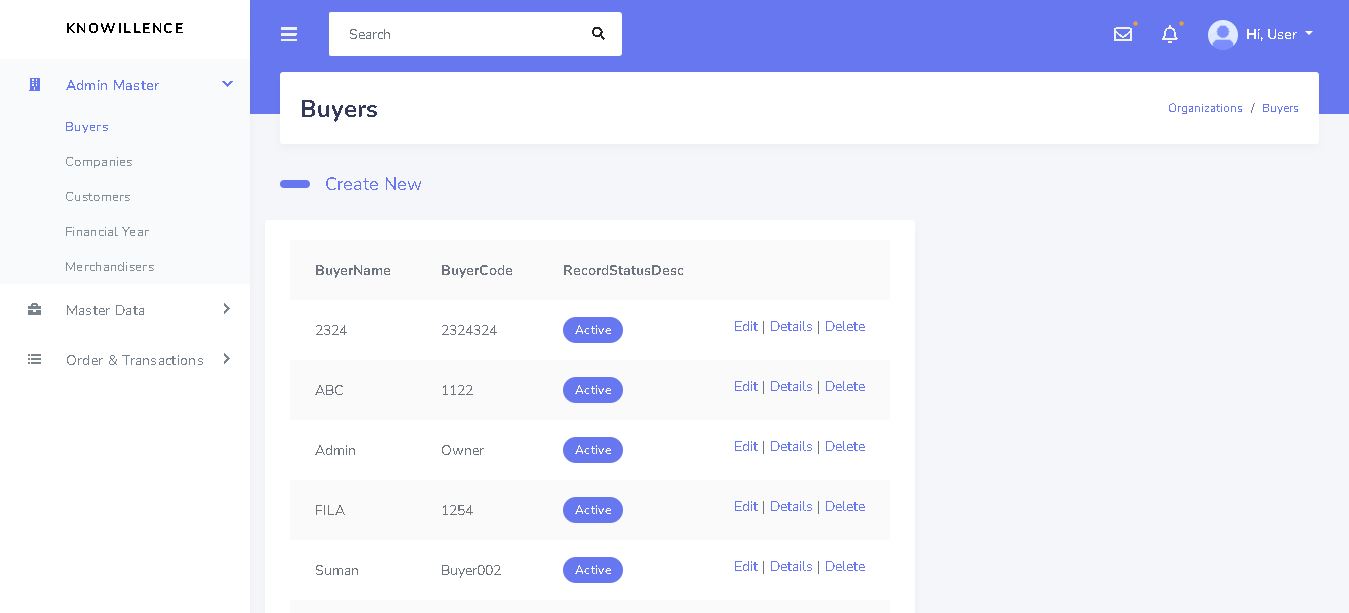Screen dimensions: 1349x613
Task: Select Companies in the sidebar
Action: click(99, 162)
